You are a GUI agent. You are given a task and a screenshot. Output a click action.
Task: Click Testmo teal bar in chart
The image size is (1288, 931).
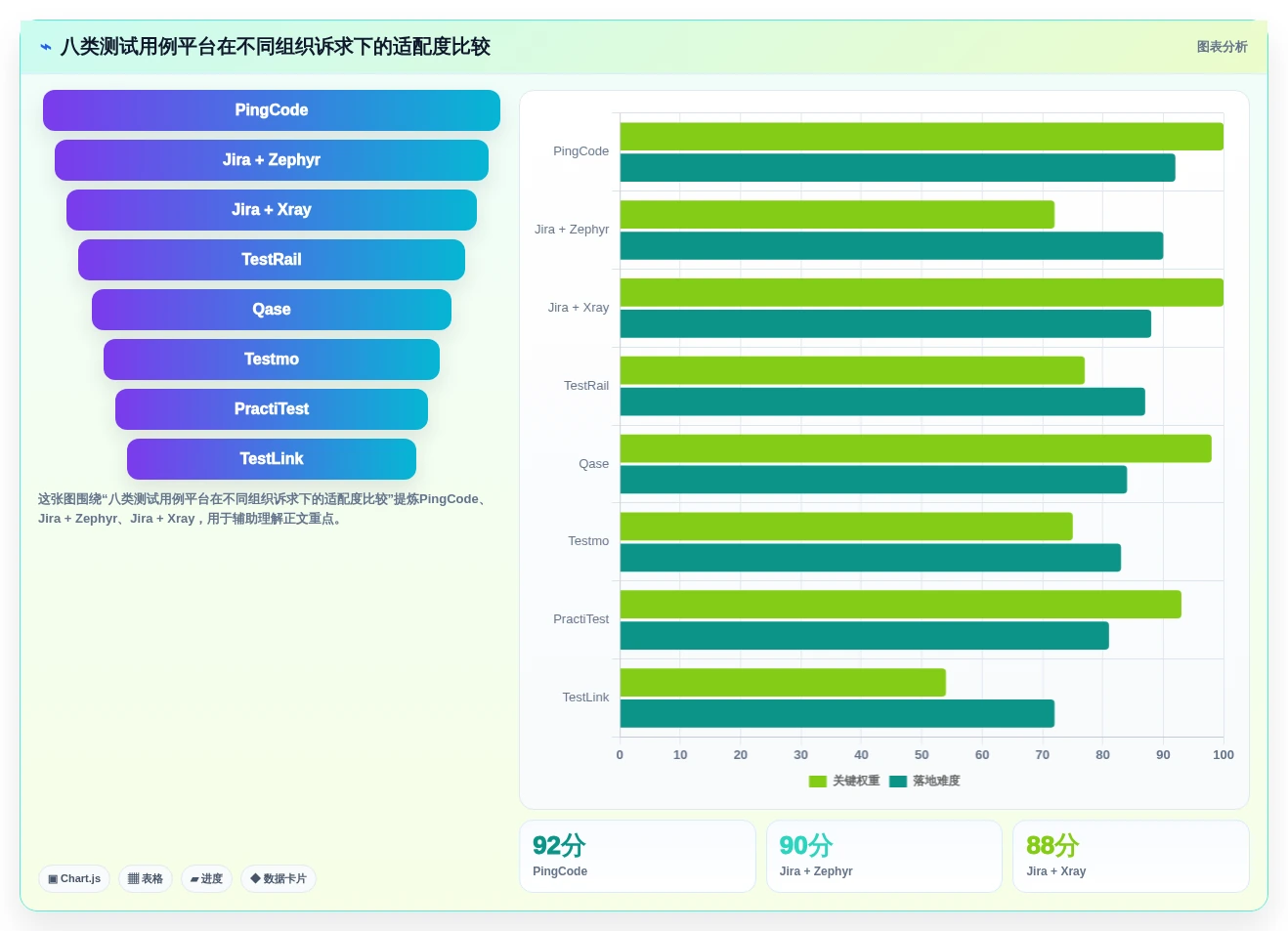pos(871,558)
